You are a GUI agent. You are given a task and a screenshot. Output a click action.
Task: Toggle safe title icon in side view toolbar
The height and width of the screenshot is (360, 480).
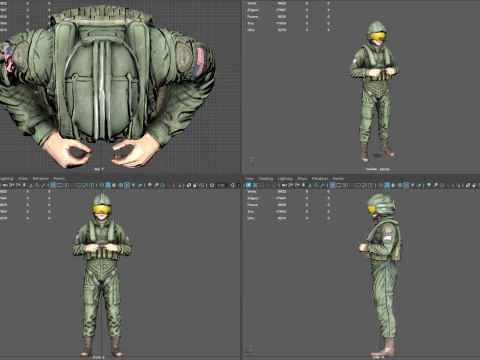(x=370, y=185)
